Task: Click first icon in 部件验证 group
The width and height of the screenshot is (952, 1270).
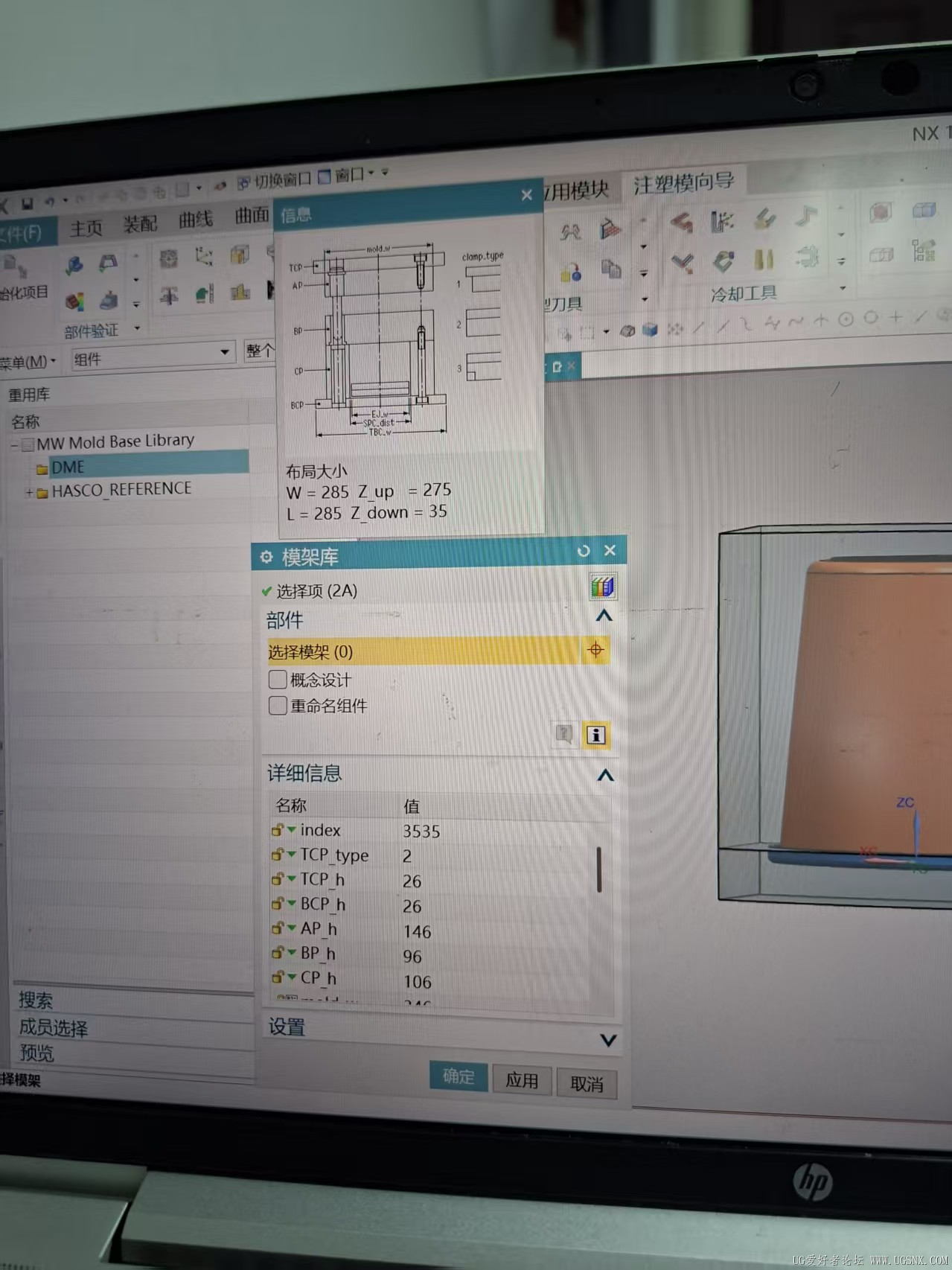Action: (74, 265)
